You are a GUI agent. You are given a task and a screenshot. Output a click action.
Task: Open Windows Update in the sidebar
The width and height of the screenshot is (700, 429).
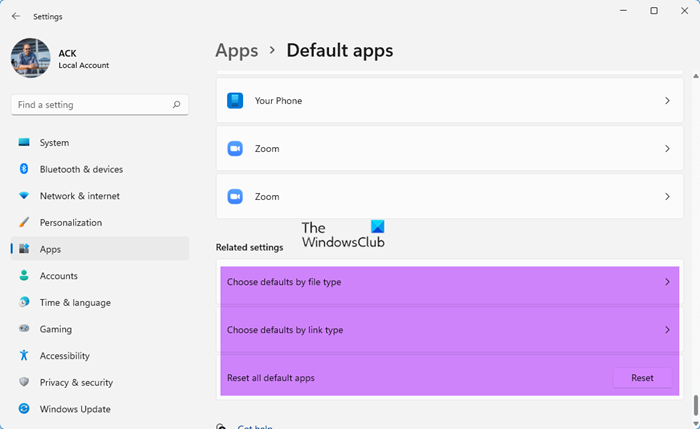tap(75, 409)
